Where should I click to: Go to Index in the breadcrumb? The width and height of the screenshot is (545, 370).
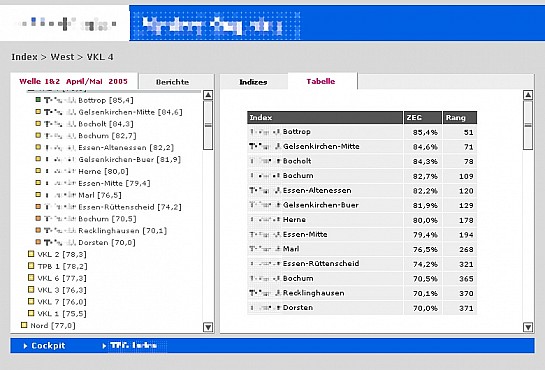click(24, 57)
